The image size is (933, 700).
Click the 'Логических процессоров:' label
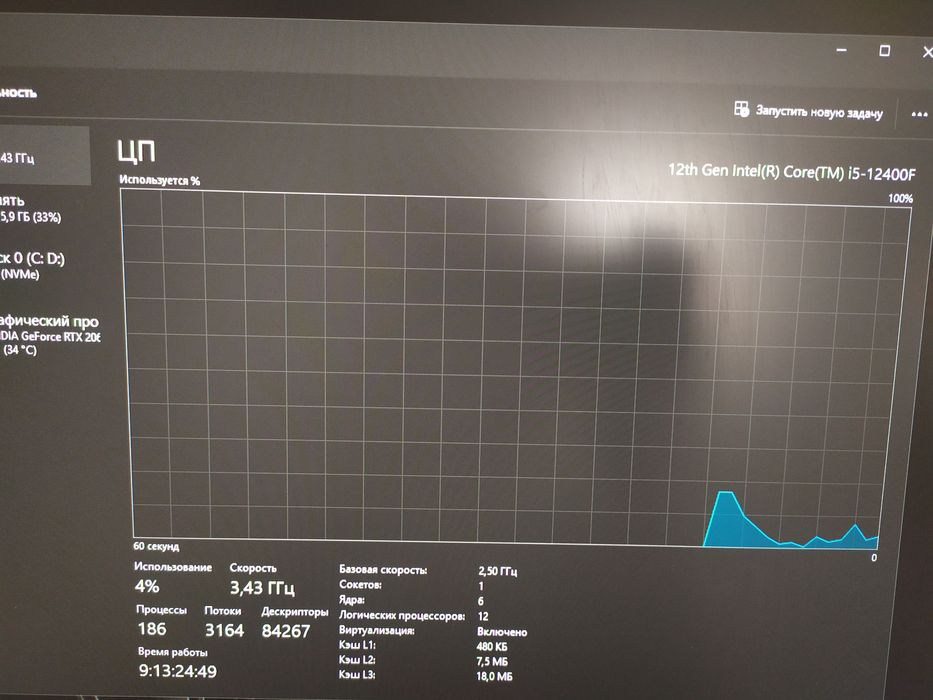click(402, 615)
